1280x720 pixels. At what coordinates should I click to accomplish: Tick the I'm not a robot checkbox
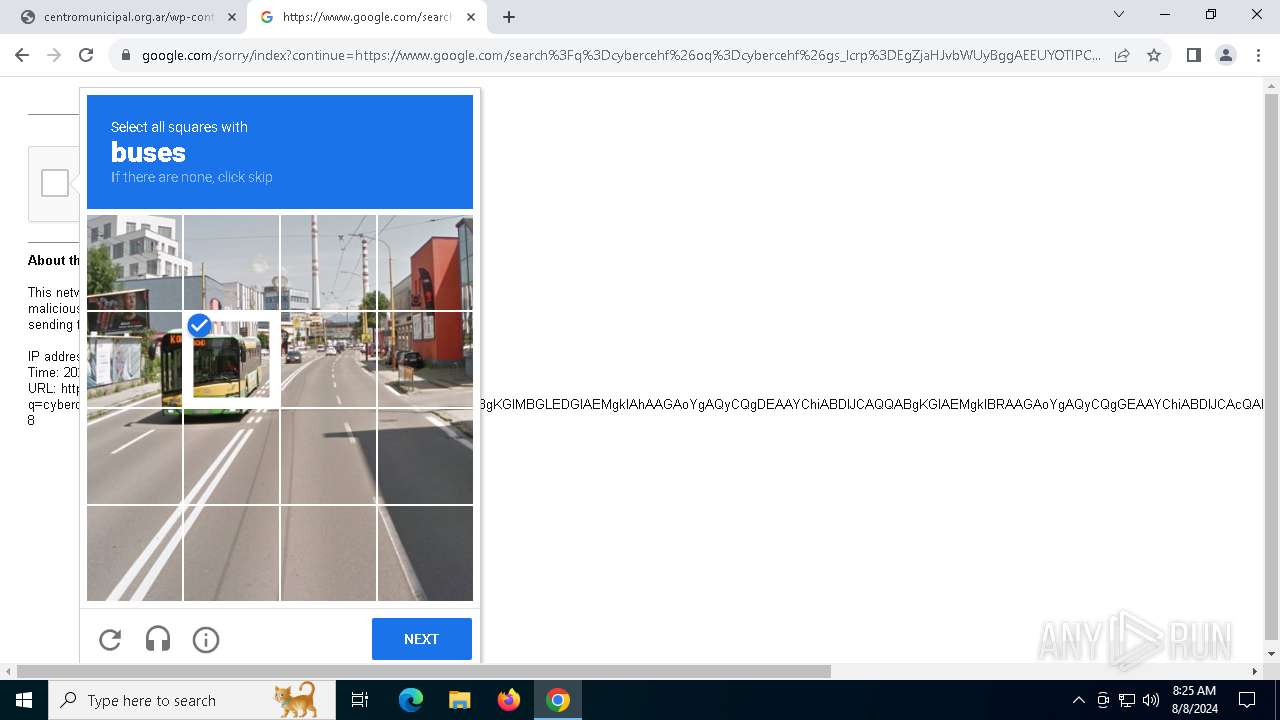click(x=55, y=183)
